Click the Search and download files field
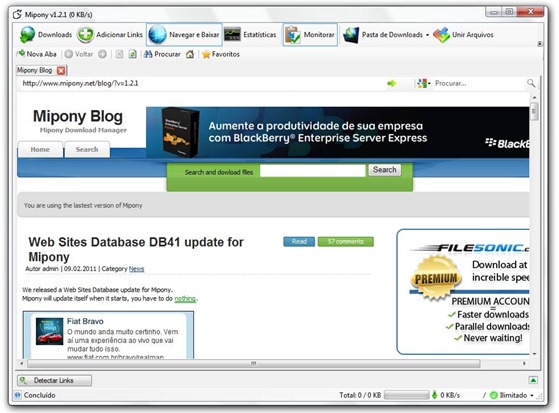 pyautogui.click(x=313, y=171)
